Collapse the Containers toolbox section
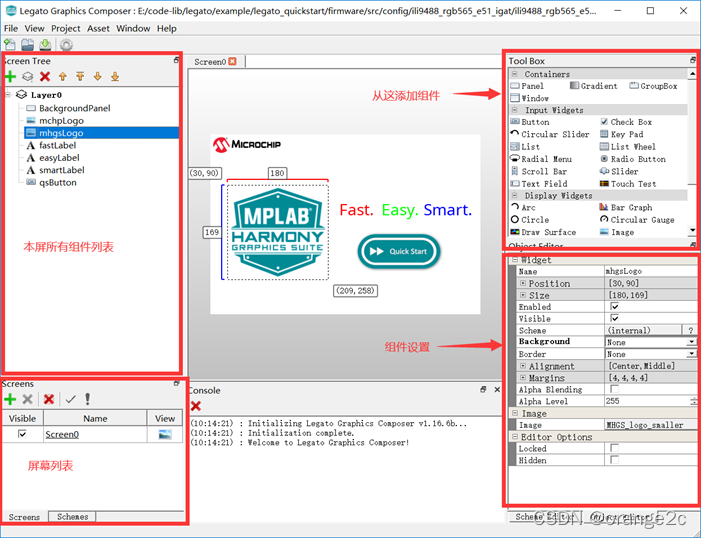 point(515,74)
